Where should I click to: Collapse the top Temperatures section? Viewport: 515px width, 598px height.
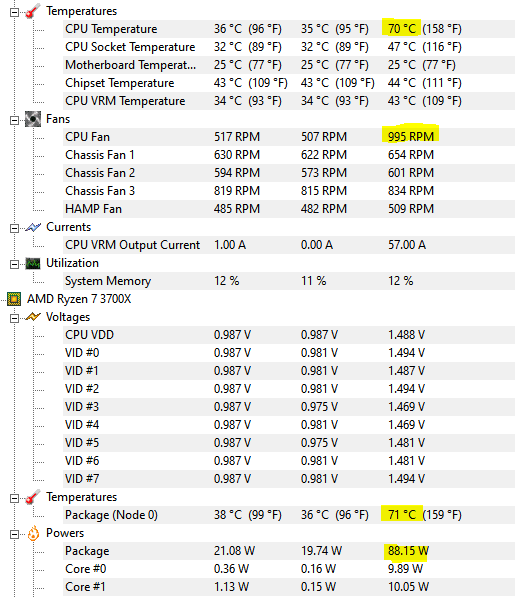[14, 13]
